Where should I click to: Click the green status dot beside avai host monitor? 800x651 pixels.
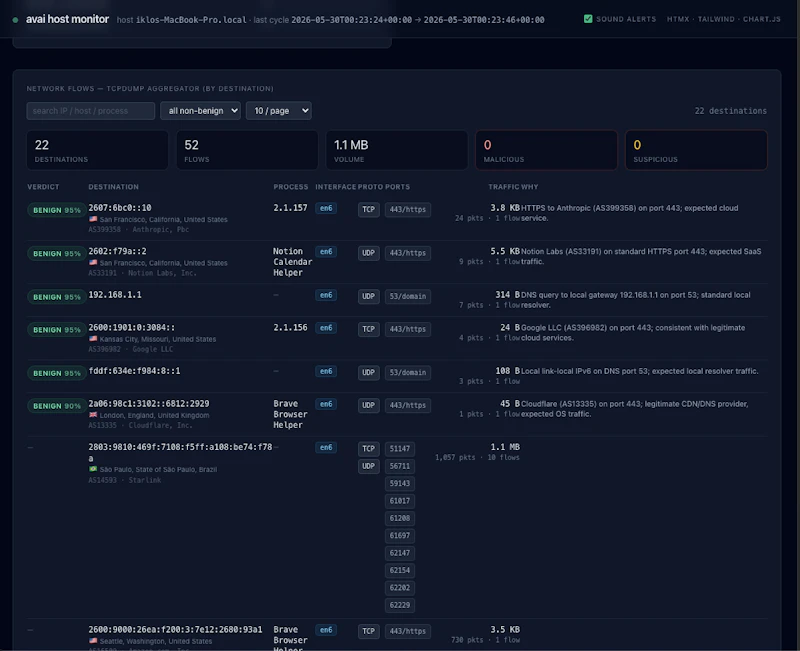15,20
